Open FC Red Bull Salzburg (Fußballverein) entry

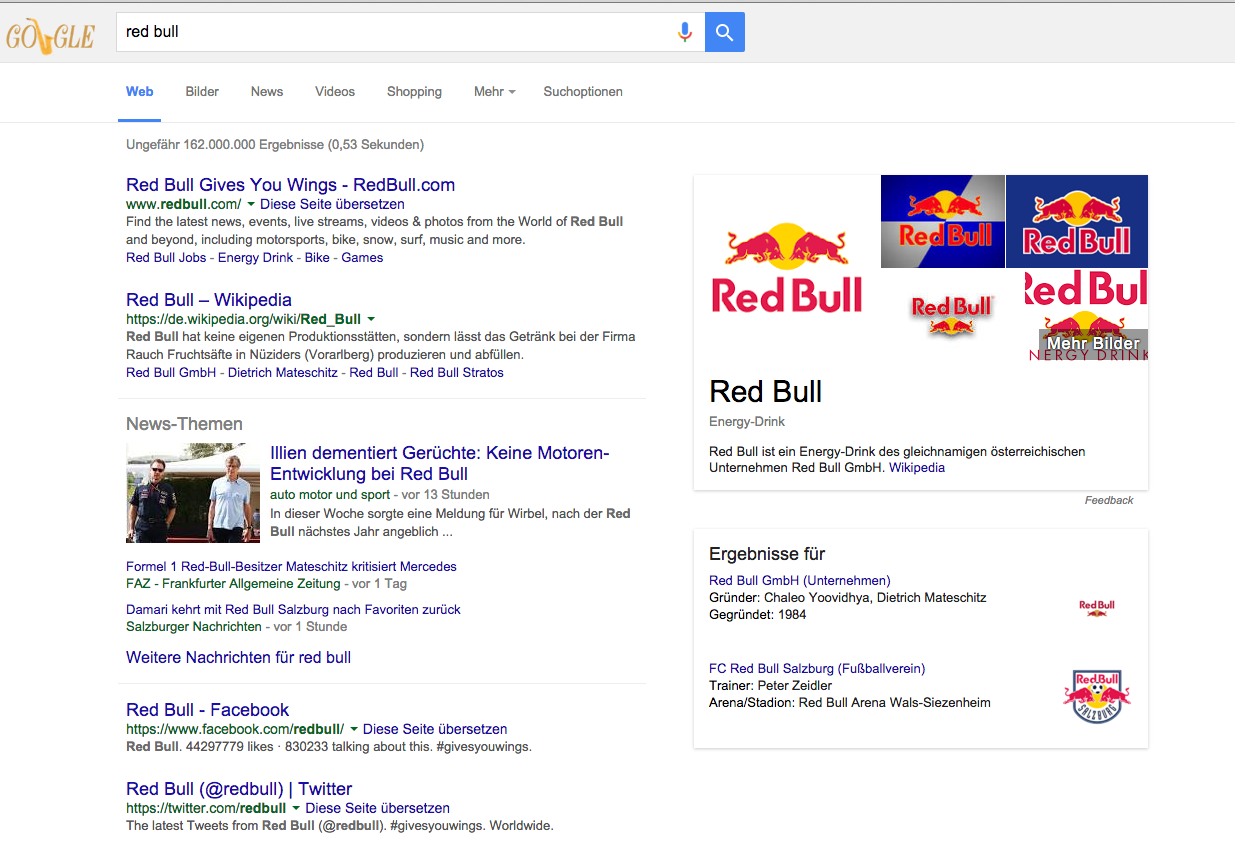pos(817,669)
